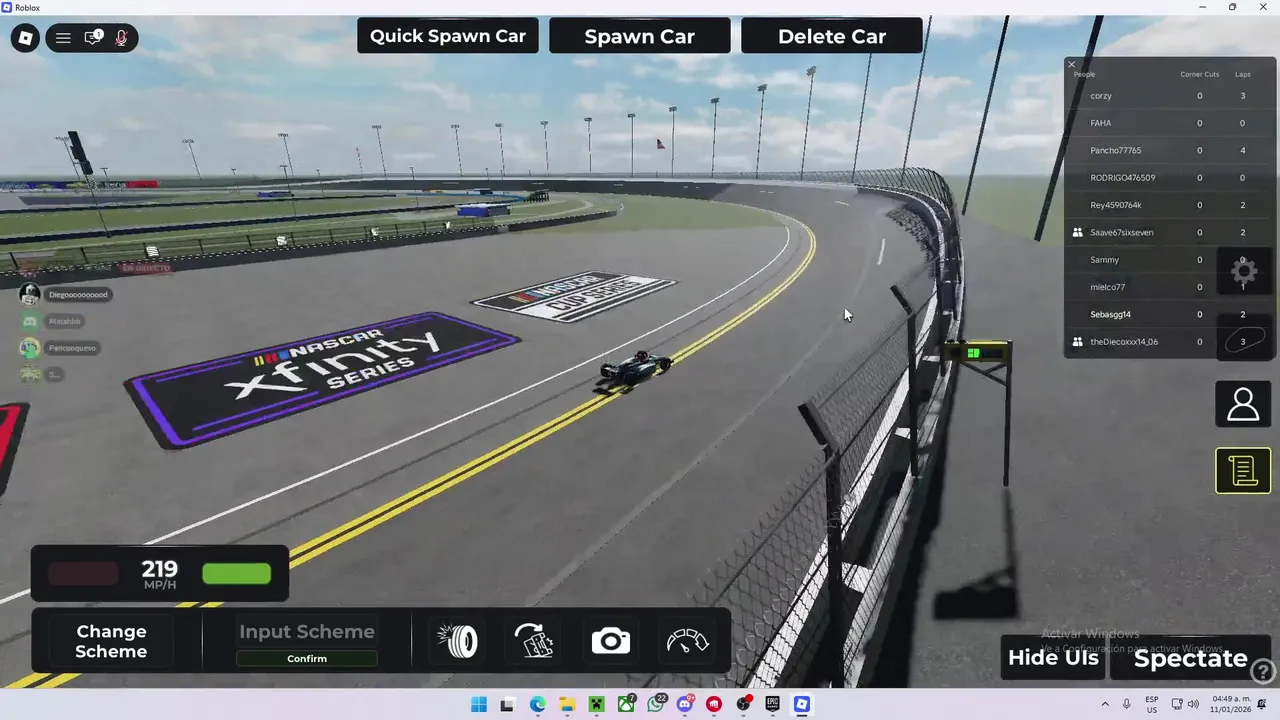
Task: Close the leaderboard panel
Action: (x=1071, y=64)
